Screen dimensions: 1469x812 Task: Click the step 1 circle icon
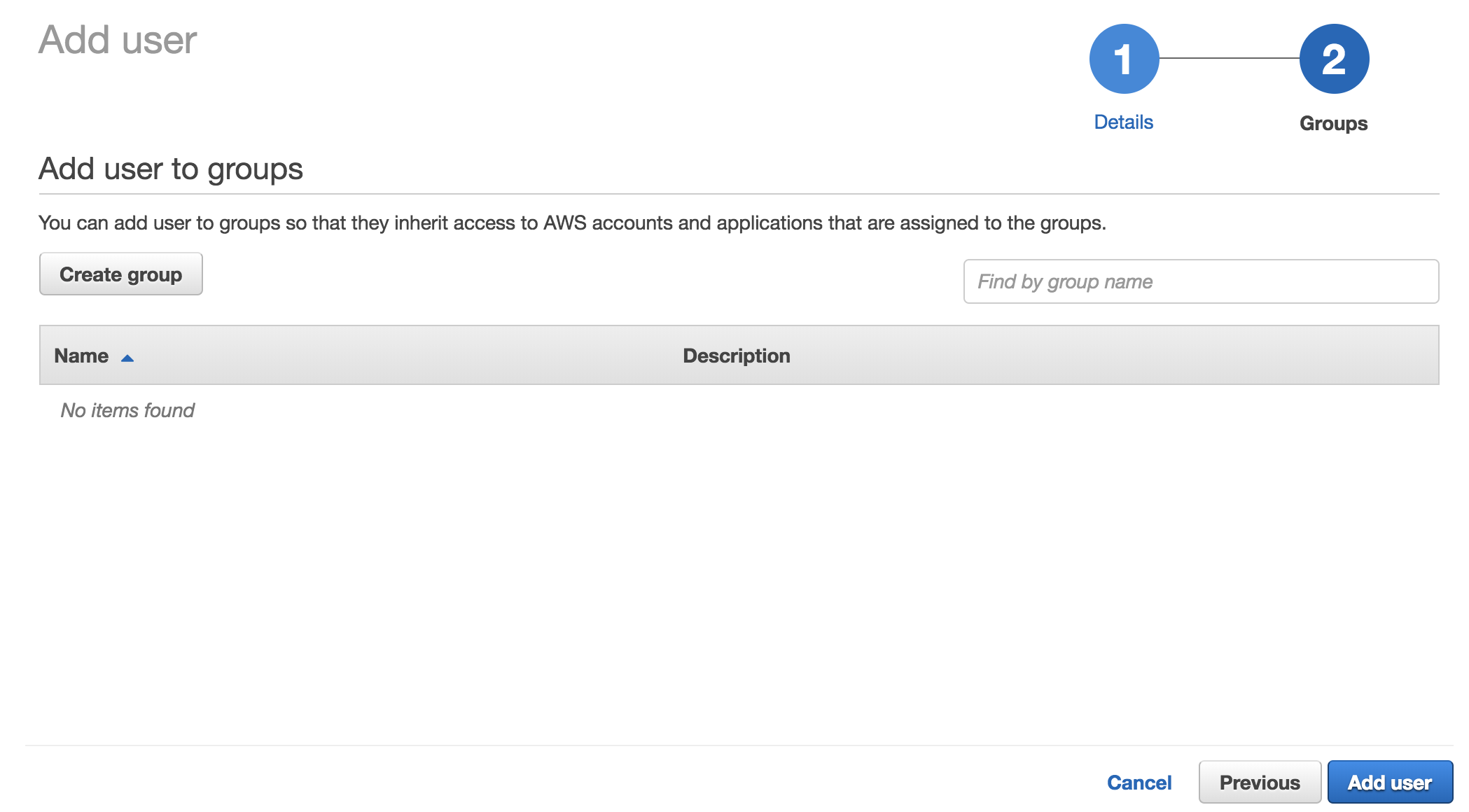[x=1124, y=59]
